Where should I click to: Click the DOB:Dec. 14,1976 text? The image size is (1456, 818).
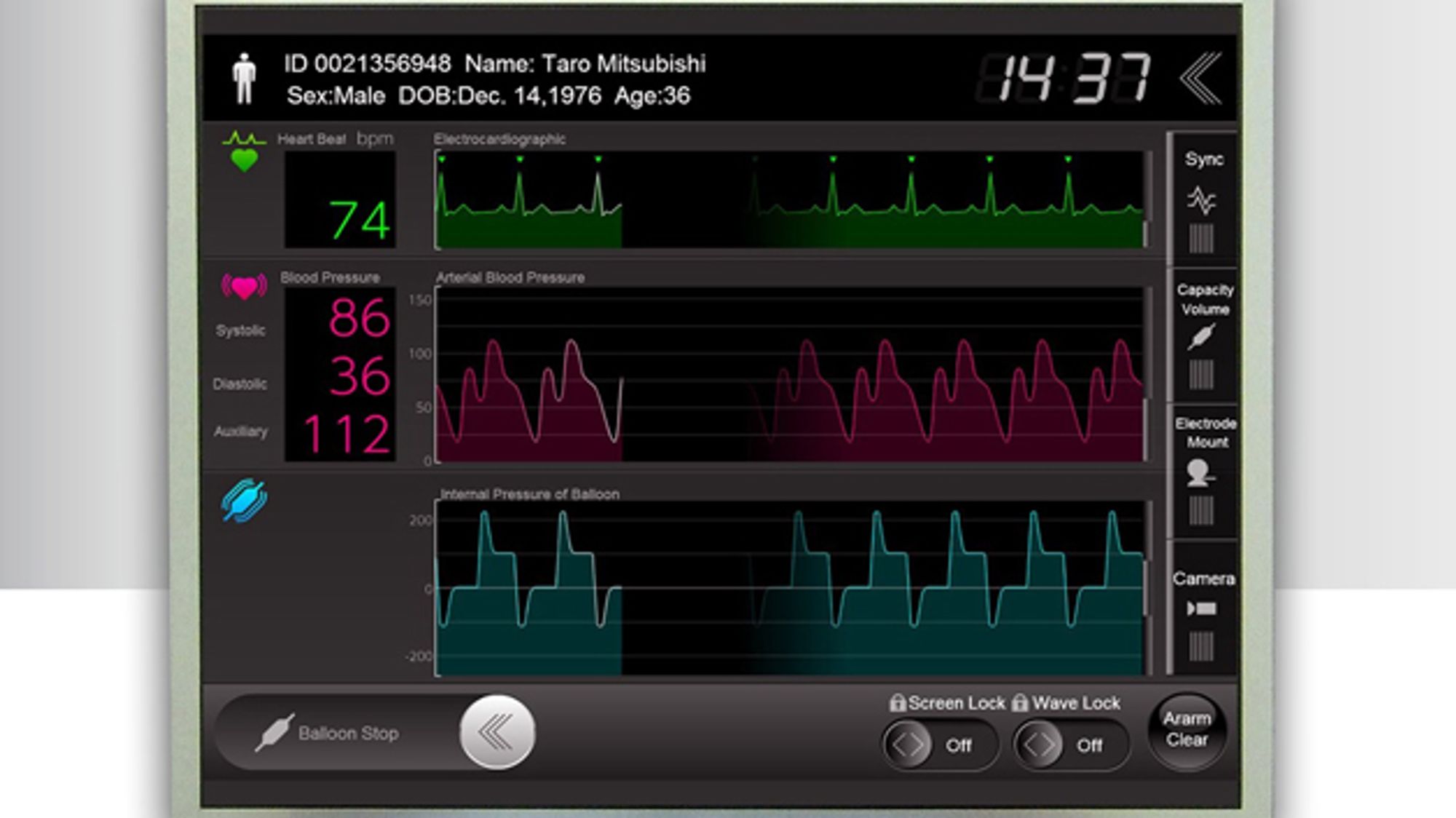pos(499,95)
